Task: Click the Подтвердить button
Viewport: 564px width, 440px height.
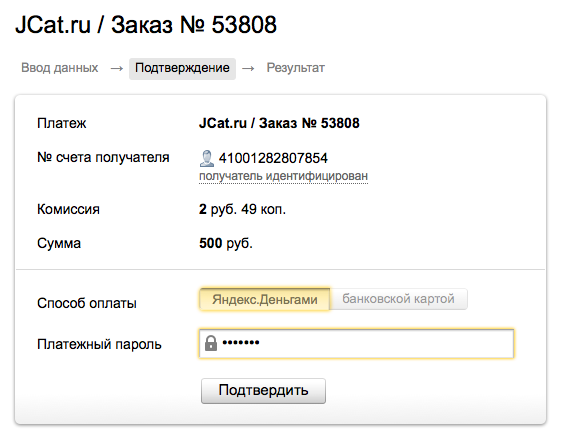Action: pos(263,391)
